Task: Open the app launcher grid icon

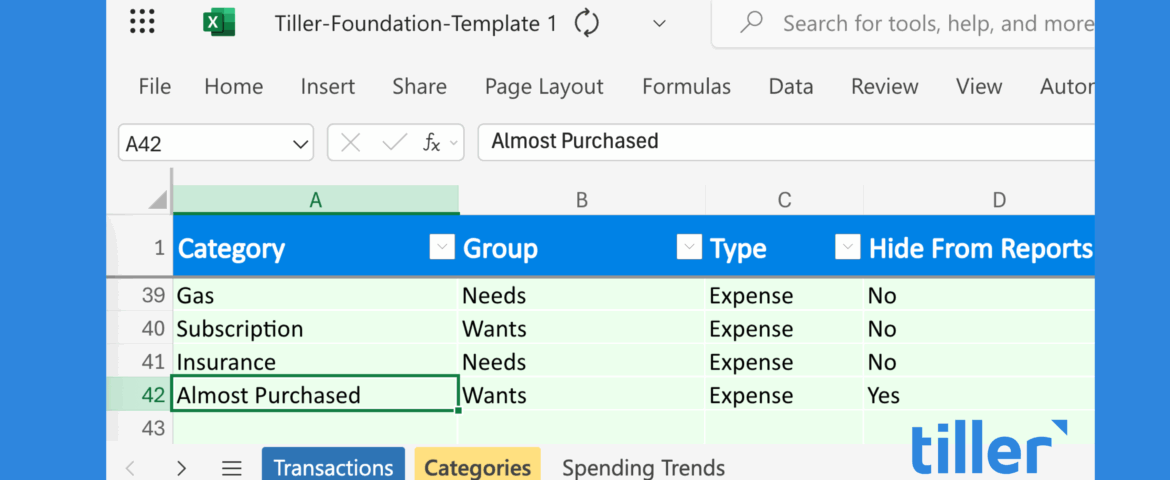Action: click(x=142, y=22)
